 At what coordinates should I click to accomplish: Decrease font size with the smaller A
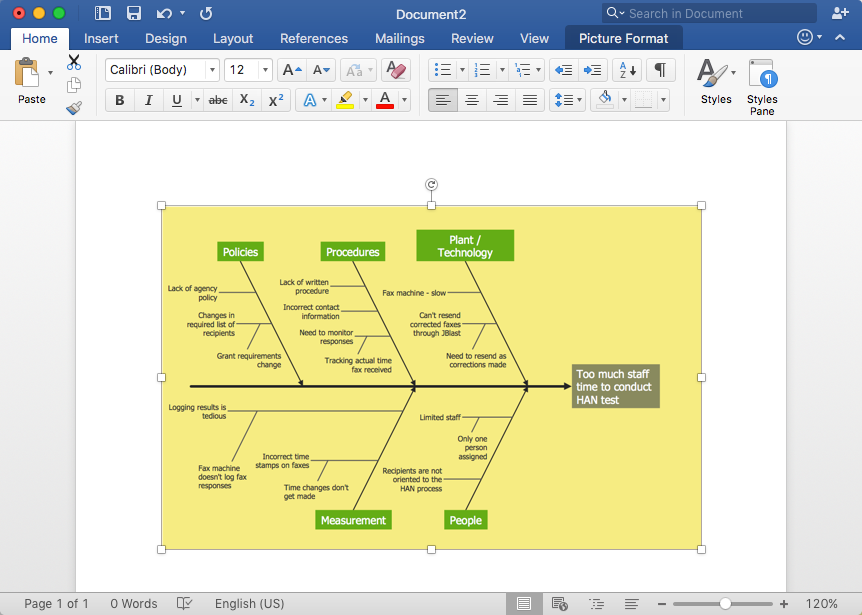321,70
